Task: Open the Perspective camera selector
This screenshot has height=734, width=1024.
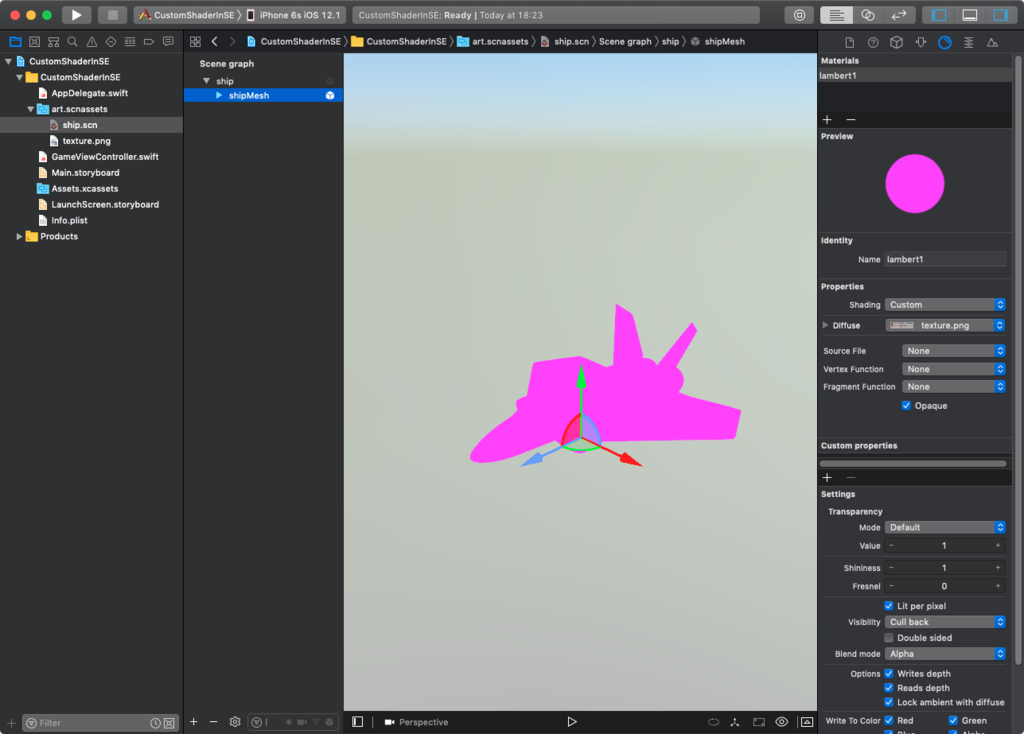Action: [x=417, y=722]
